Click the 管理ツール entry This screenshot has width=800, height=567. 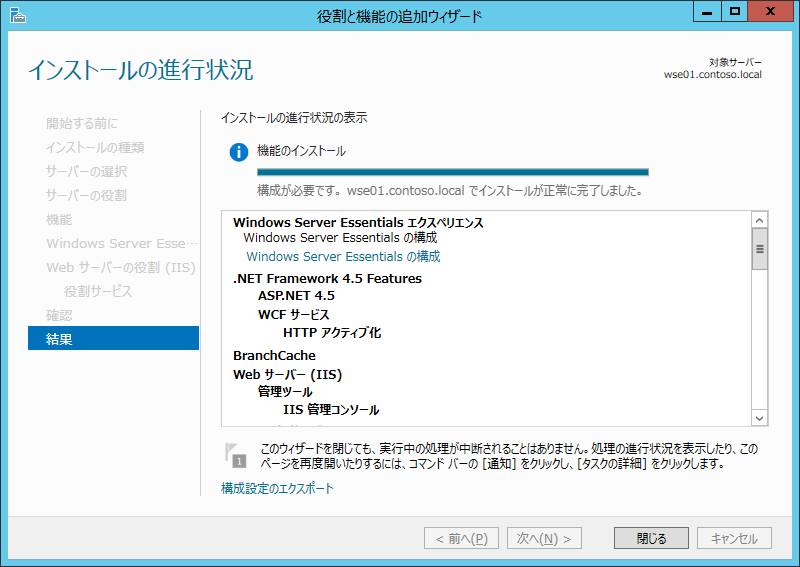pos(285,391)
